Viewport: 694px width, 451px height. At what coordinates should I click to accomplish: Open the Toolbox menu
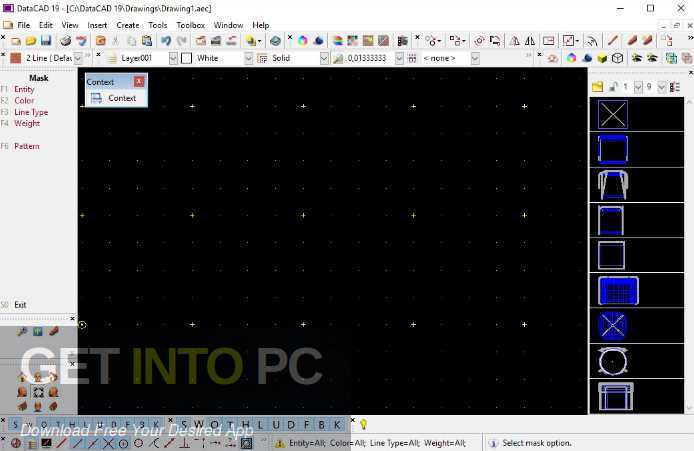pyautogui.click(x=191, y=25)
